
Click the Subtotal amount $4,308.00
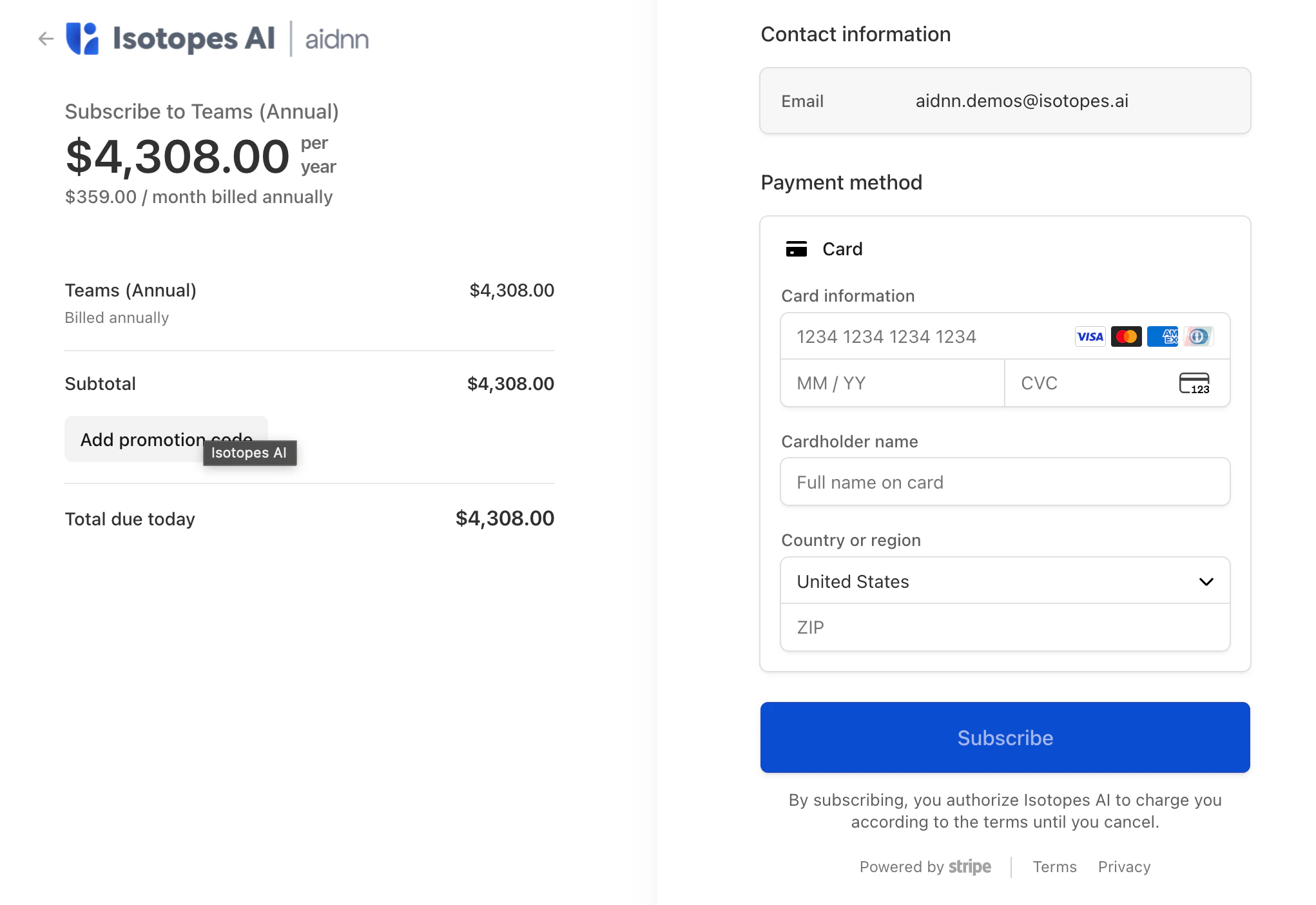click(510, 384)
